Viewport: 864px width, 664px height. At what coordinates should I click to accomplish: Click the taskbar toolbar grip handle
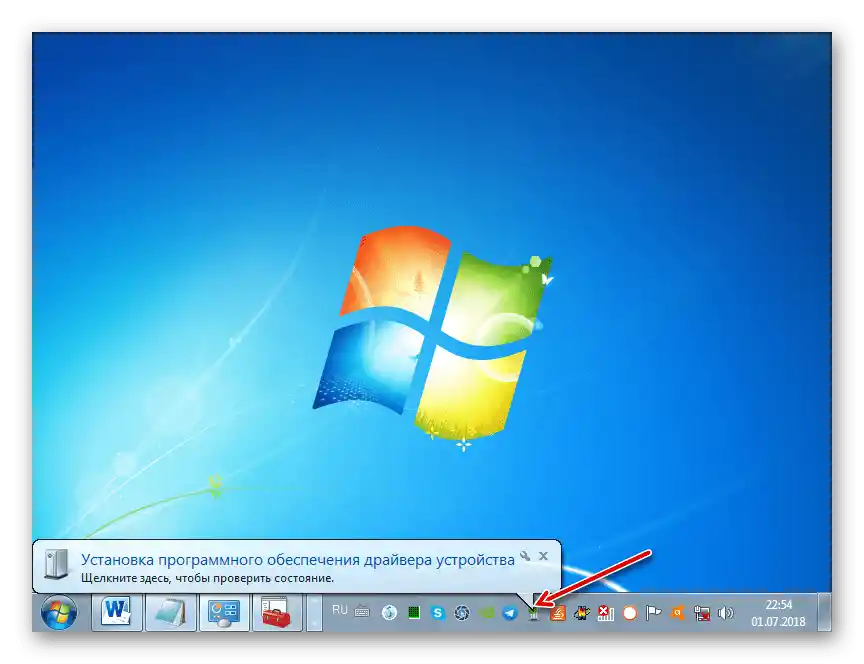pos(314,612)
